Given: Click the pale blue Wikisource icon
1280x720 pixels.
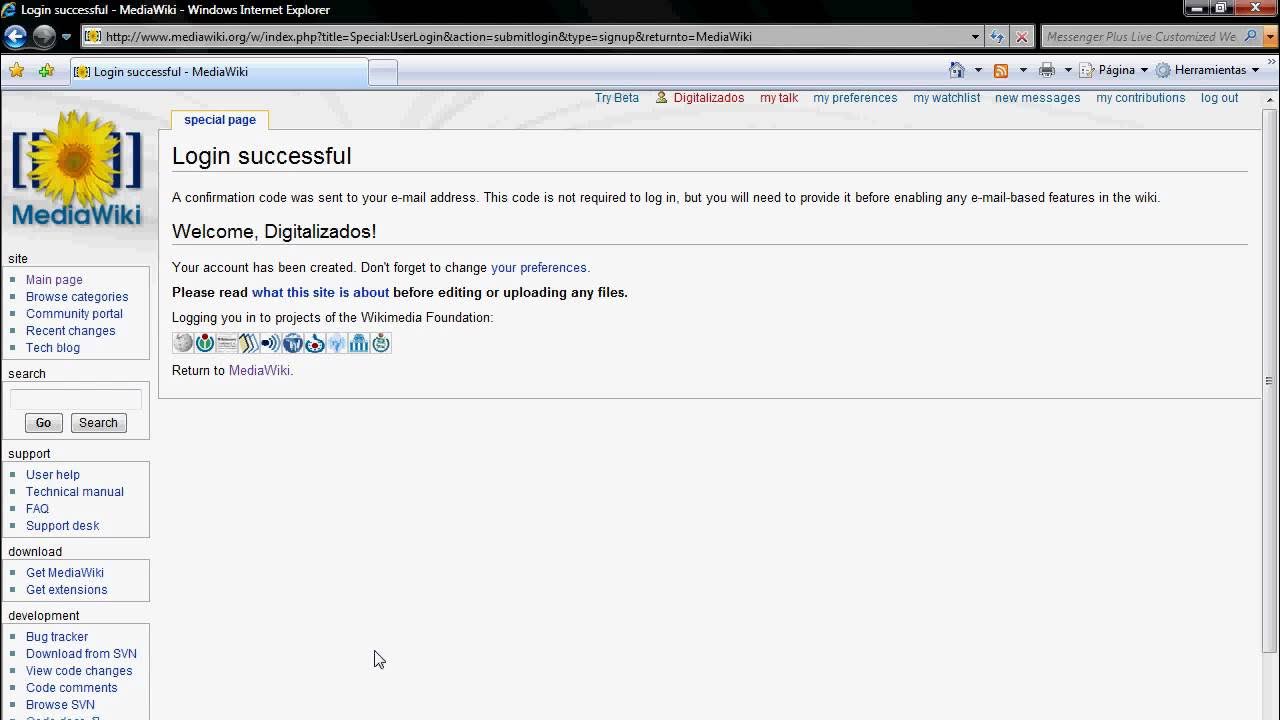Looking at the screenshot, I should [x=337, y=343].
